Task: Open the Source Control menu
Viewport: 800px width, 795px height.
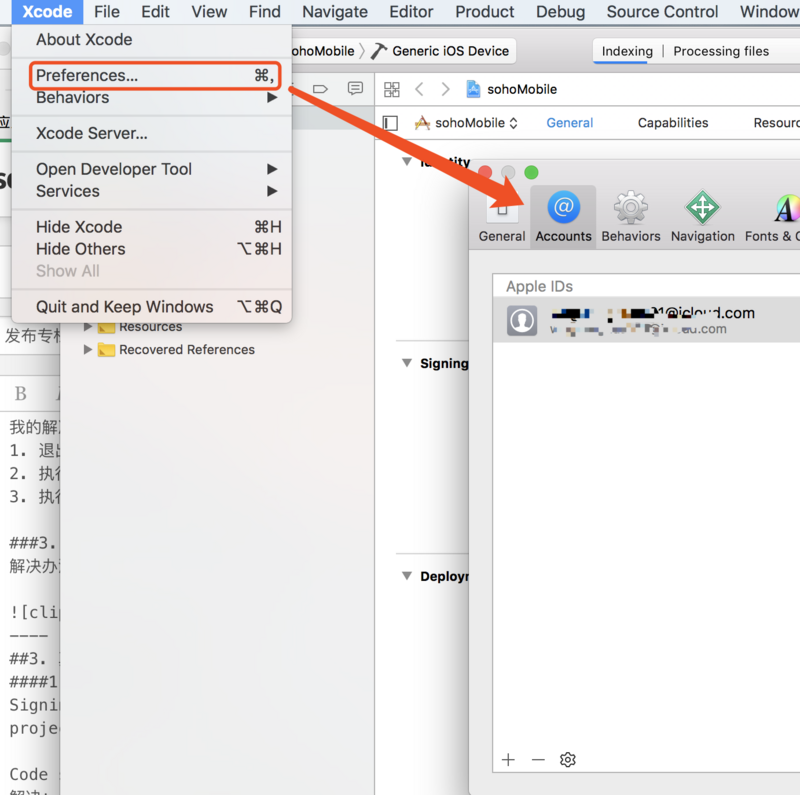Action: coord(662,12)
